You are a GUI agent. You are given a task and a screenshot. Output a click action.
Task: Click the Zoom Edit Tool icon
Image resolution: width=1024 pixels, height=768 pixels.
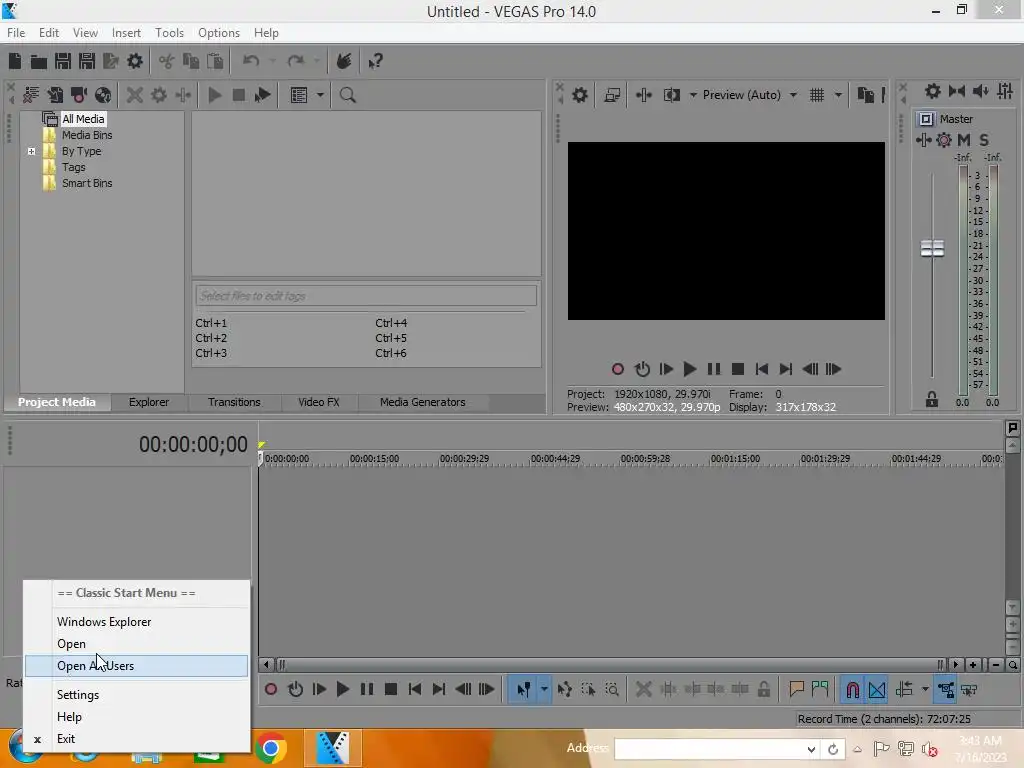point(612,690)
